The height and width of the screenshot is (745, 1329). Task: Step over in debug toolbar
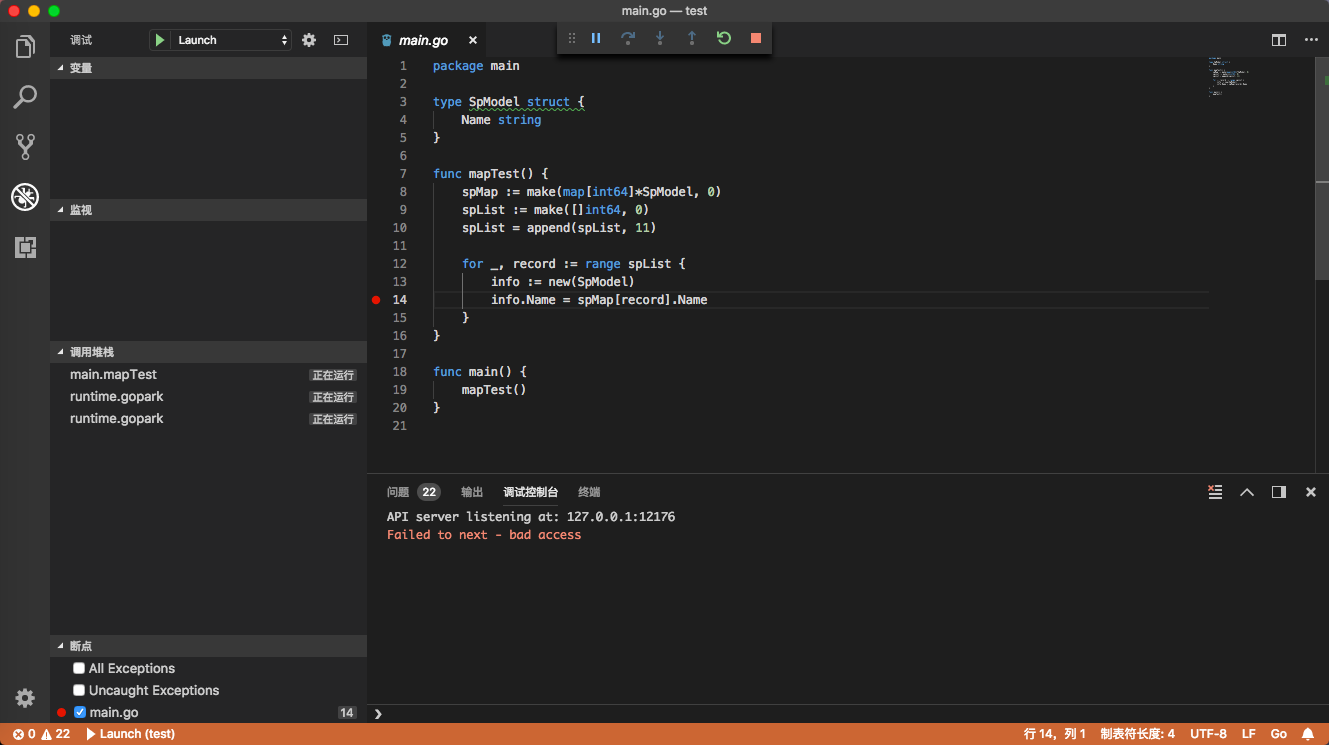point(628,38)
